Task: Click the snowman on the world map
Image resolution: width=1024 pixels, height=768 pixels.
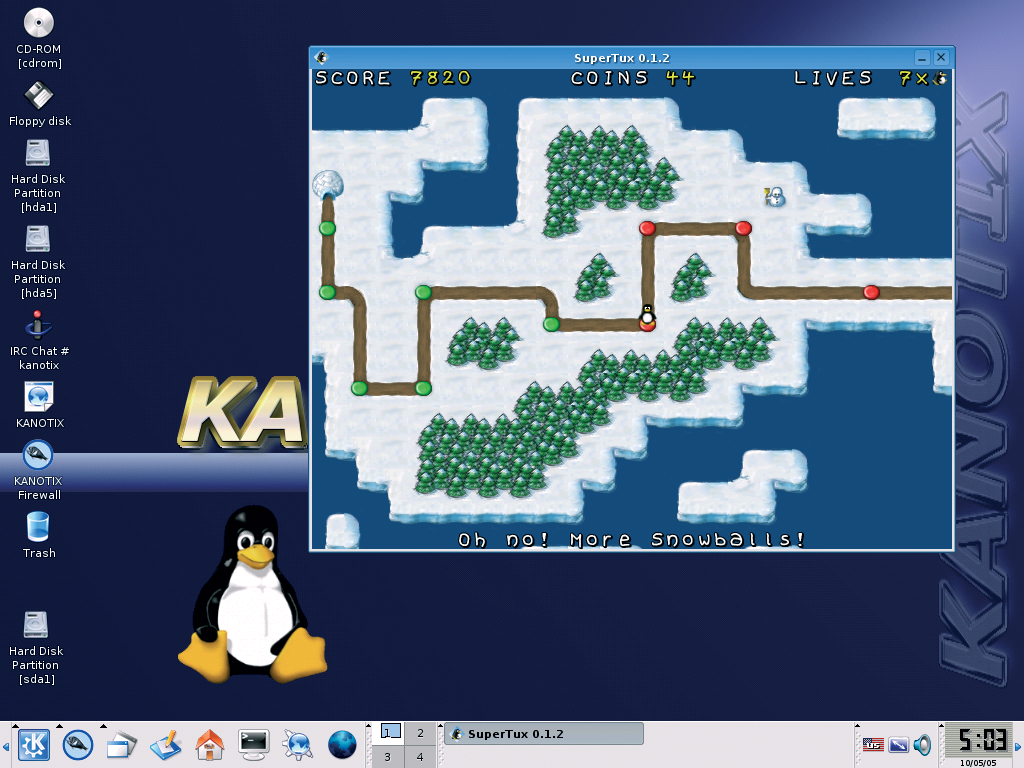Action: click(775, 196)
